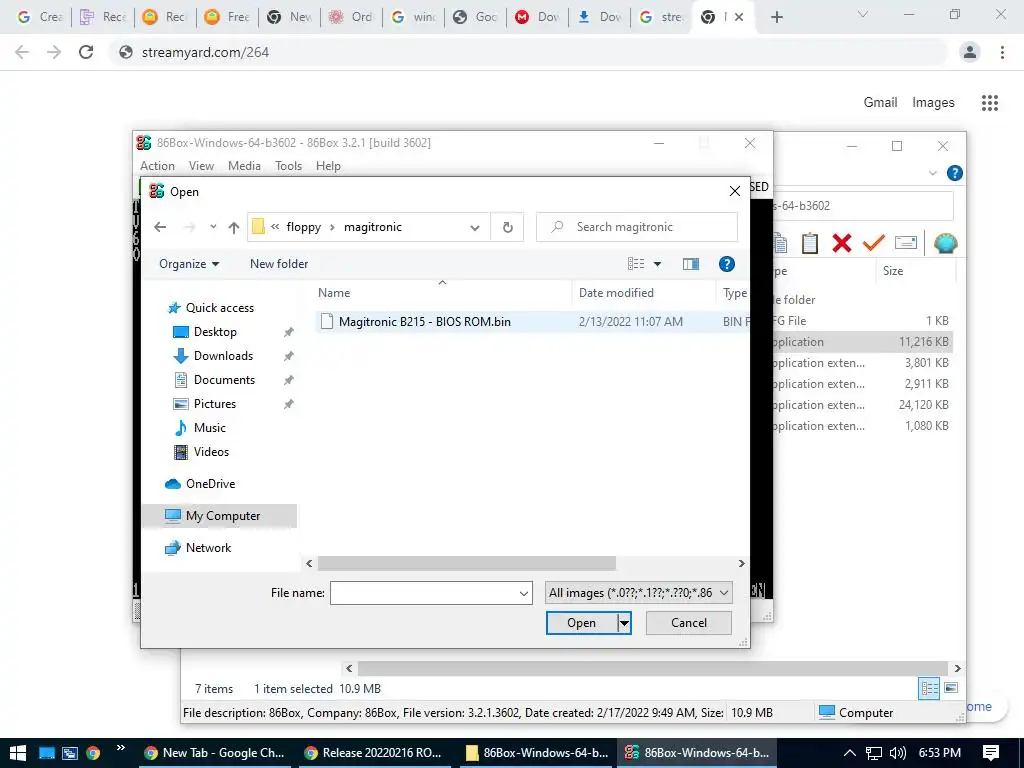1024x768 pixels.
Task: Open the view options dropdown arrow
Action: click(658, 264)
